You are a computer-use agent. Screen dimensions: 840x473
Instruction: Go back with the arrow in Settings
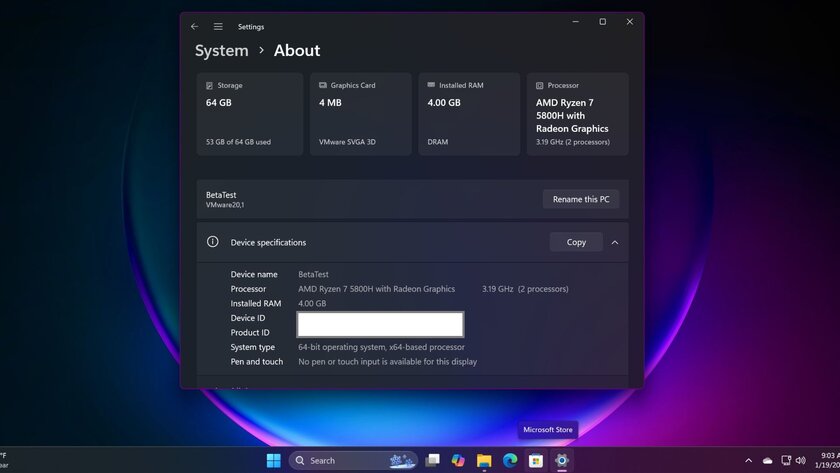pos(194,26)
